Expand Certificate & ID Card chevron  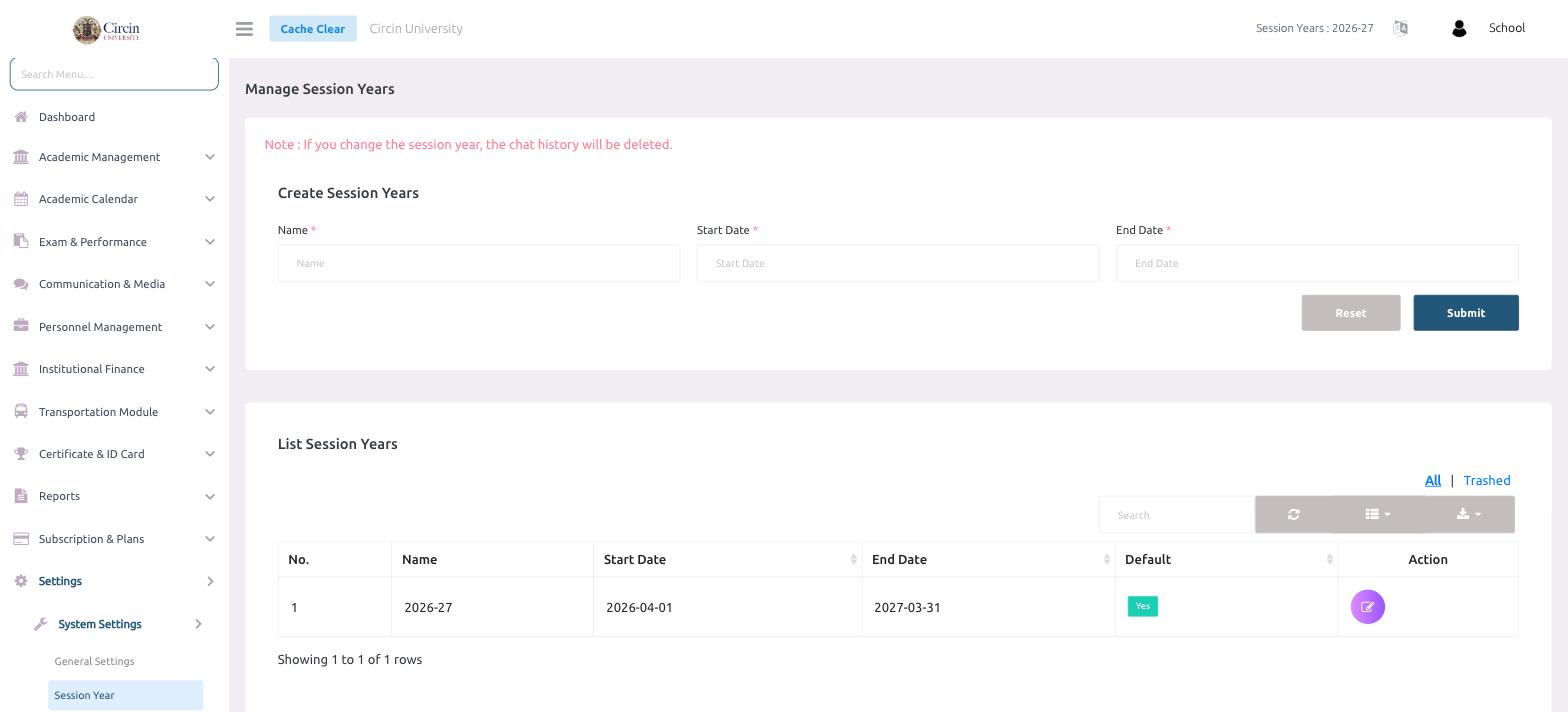pos(210,454)
